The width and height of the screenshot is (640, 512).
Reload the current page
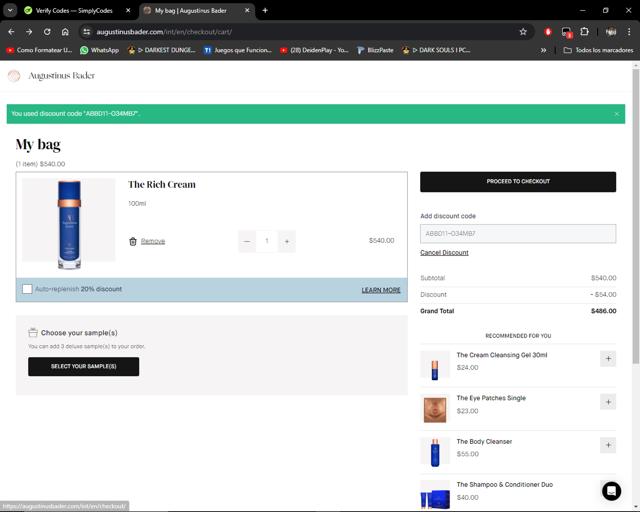[x=47, y=32]
